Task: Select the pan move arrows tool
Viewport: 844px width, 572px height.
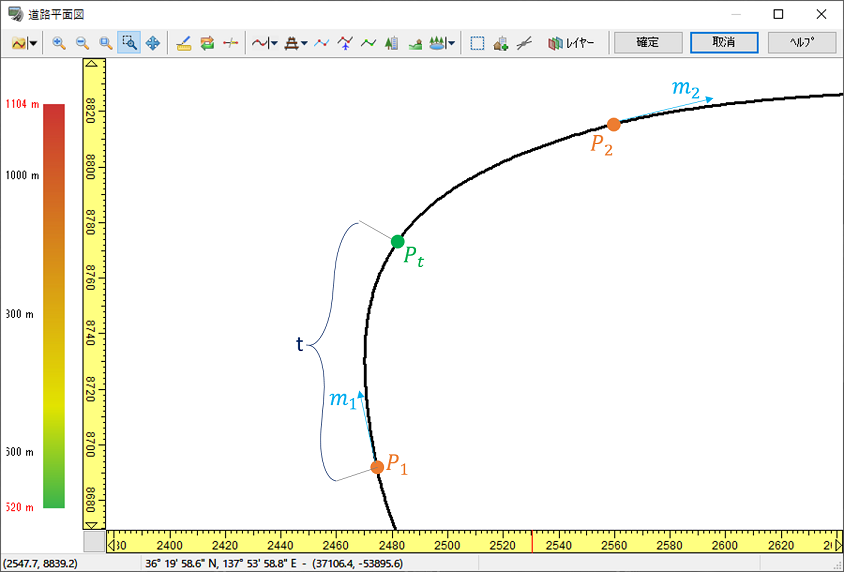Action: tap(153, 43)
